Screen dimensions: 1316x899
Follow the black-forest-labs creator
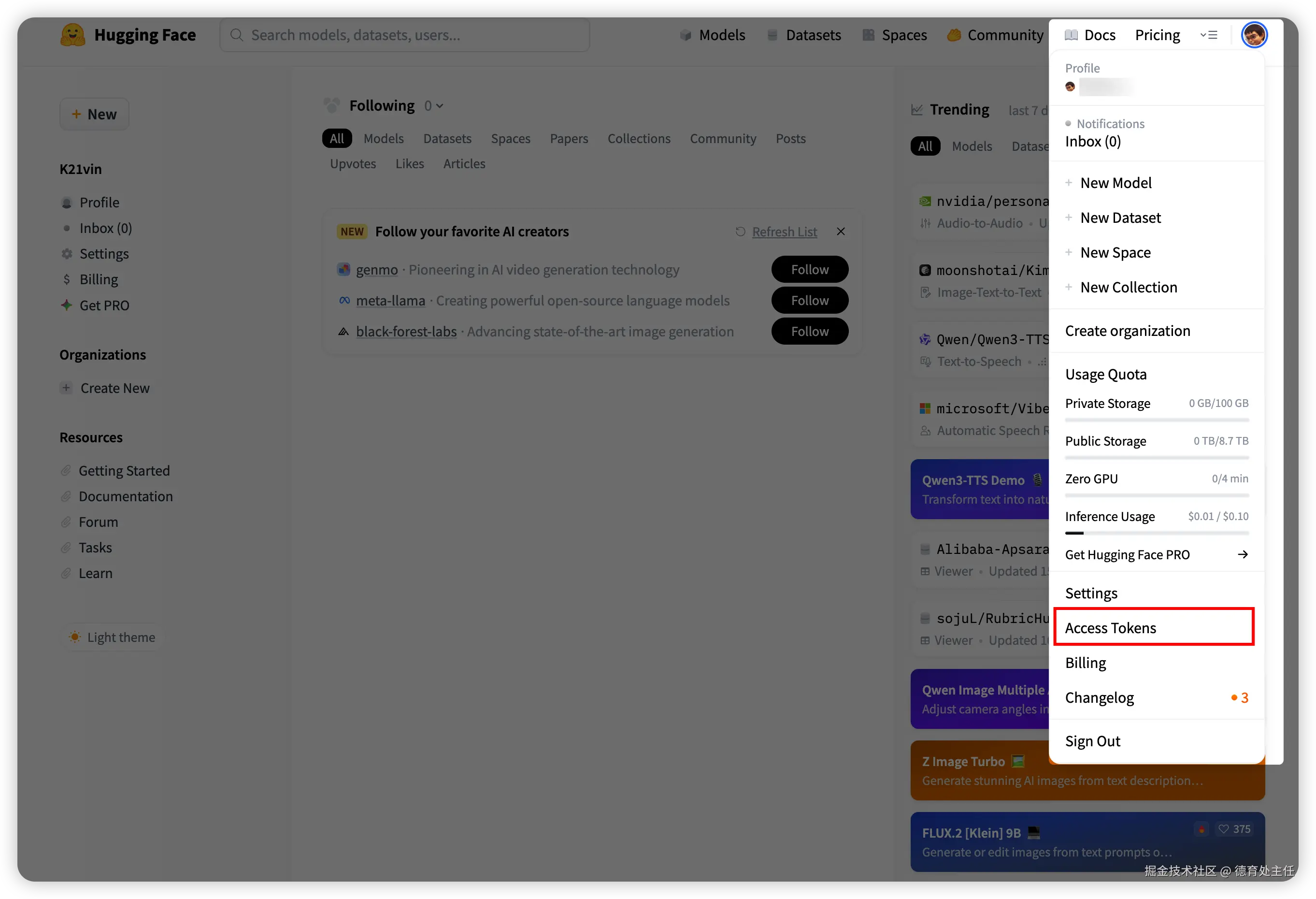[809, 332]
